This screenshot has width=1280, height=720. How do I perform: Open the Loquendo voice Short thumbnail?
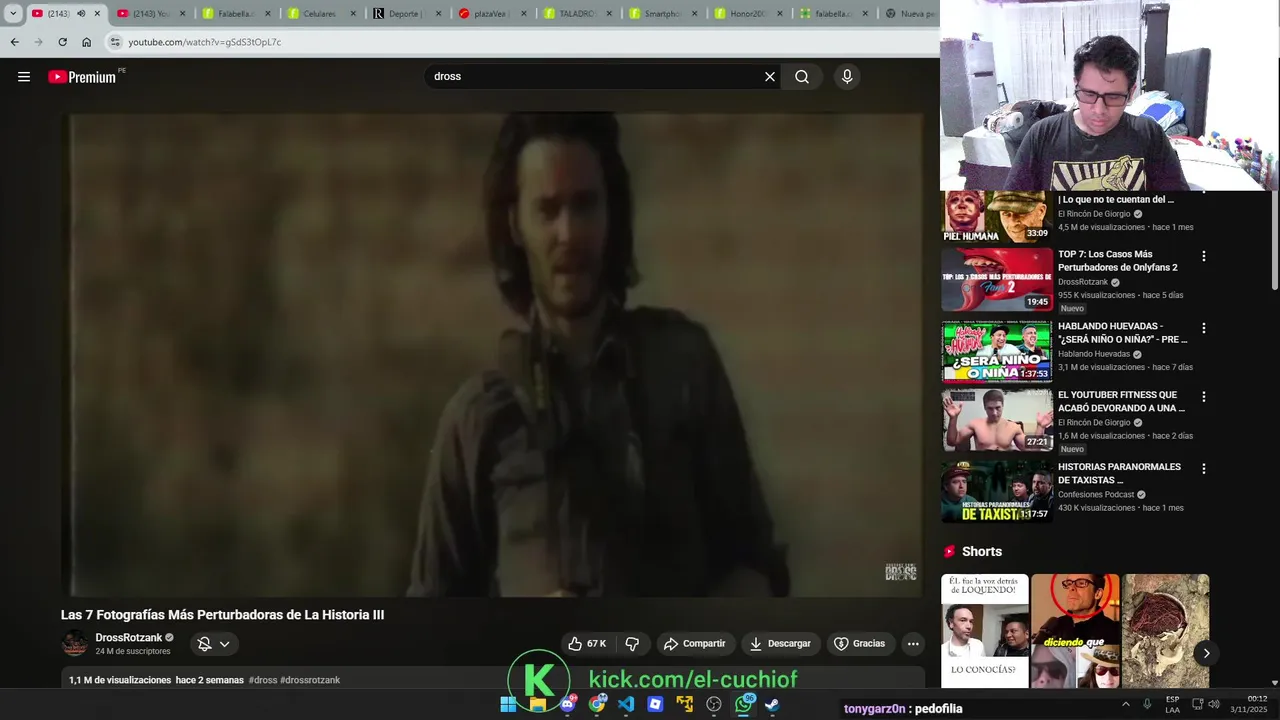[985, 631]
